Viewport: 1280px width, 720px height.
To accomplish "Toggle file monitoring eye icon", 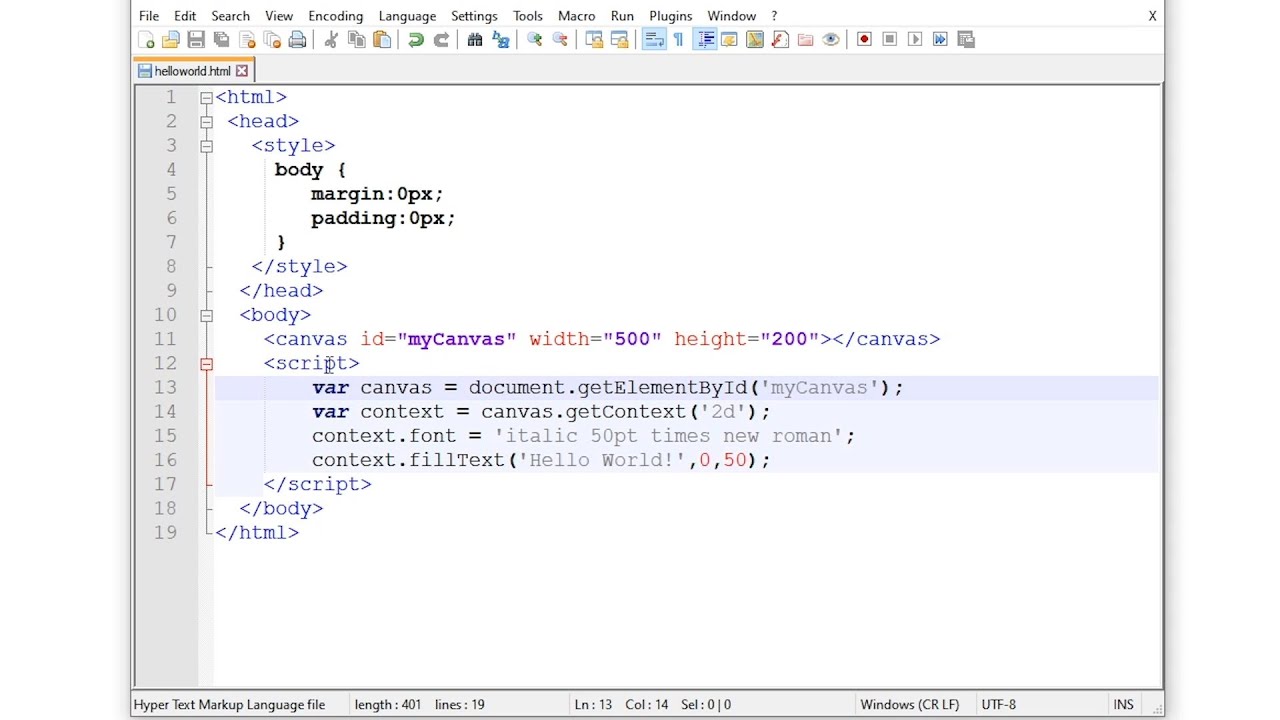I will point(831,39).
